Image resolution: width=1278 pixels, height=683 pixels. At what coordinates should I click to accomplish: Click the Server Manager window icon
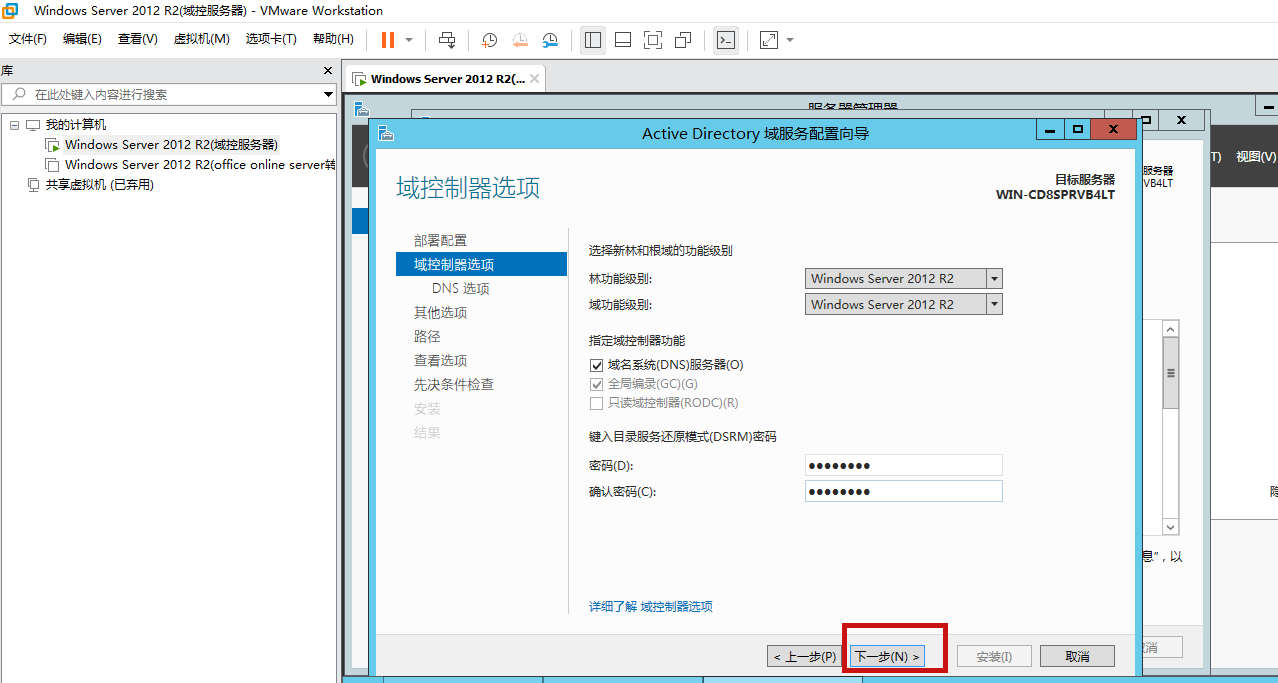click(x=361, y=110)
